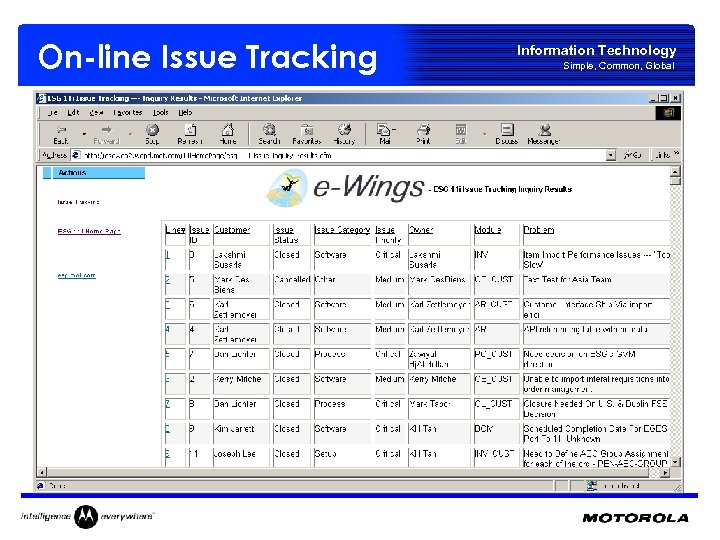Sort by the Issue ID column header
Image resolution: width=720 pixels, height=540 pixels.
coord(199,235)
